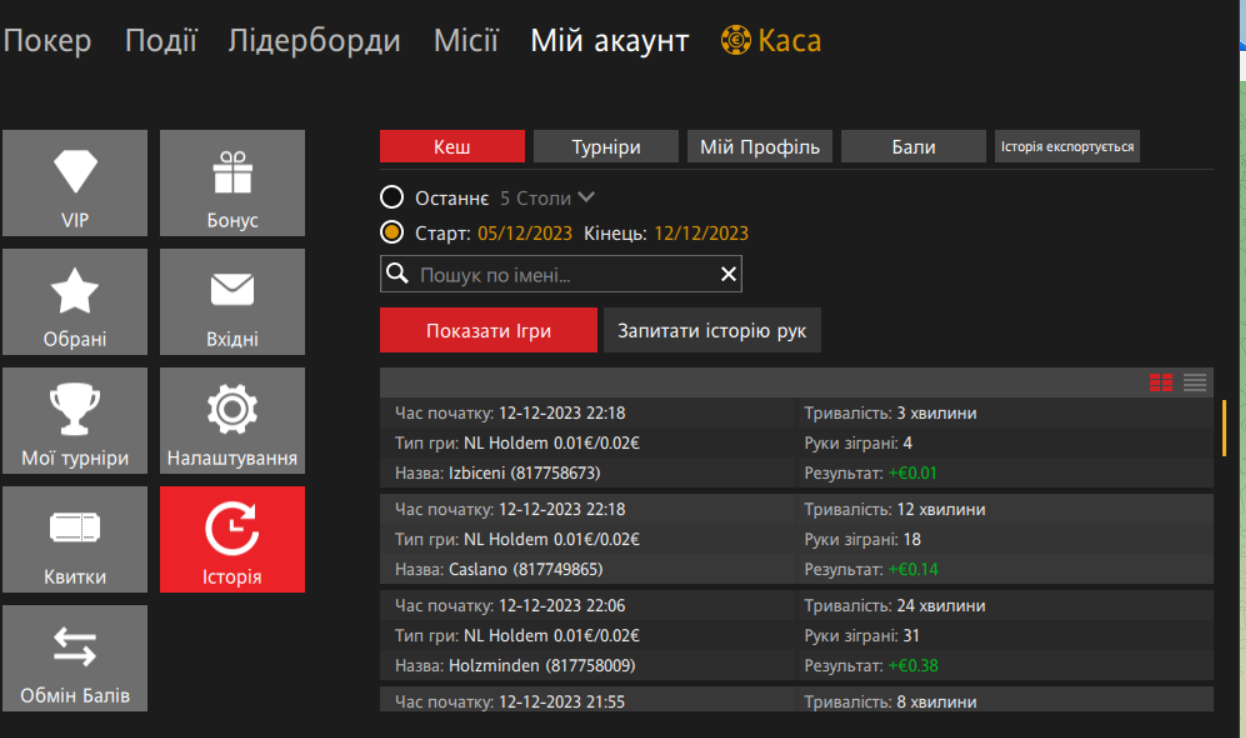
Task: Open the VIP diamond tile
Action: pos(75,183)
